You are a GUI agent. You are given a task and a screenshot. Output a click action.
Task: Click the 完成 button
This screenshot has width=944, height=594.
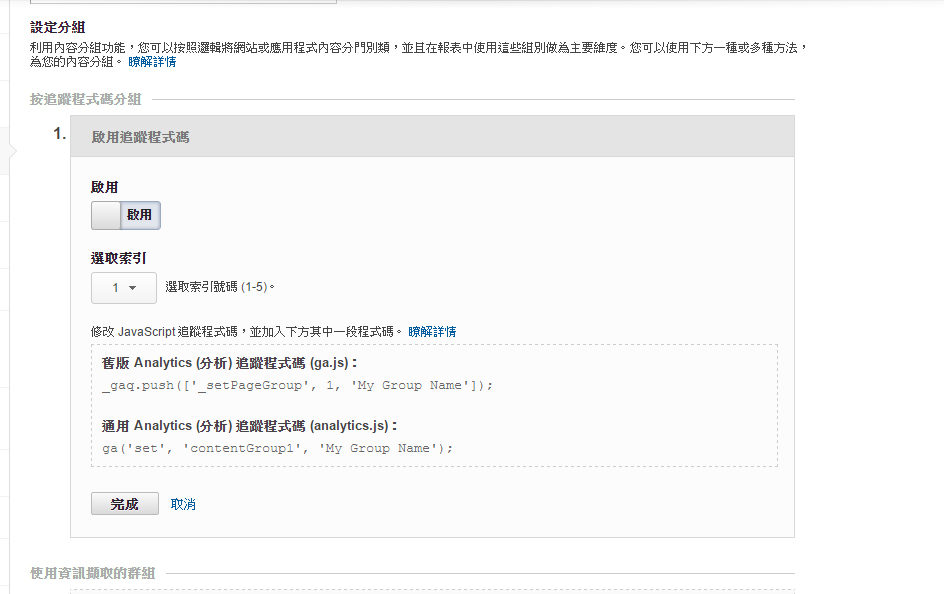point(125,504)
